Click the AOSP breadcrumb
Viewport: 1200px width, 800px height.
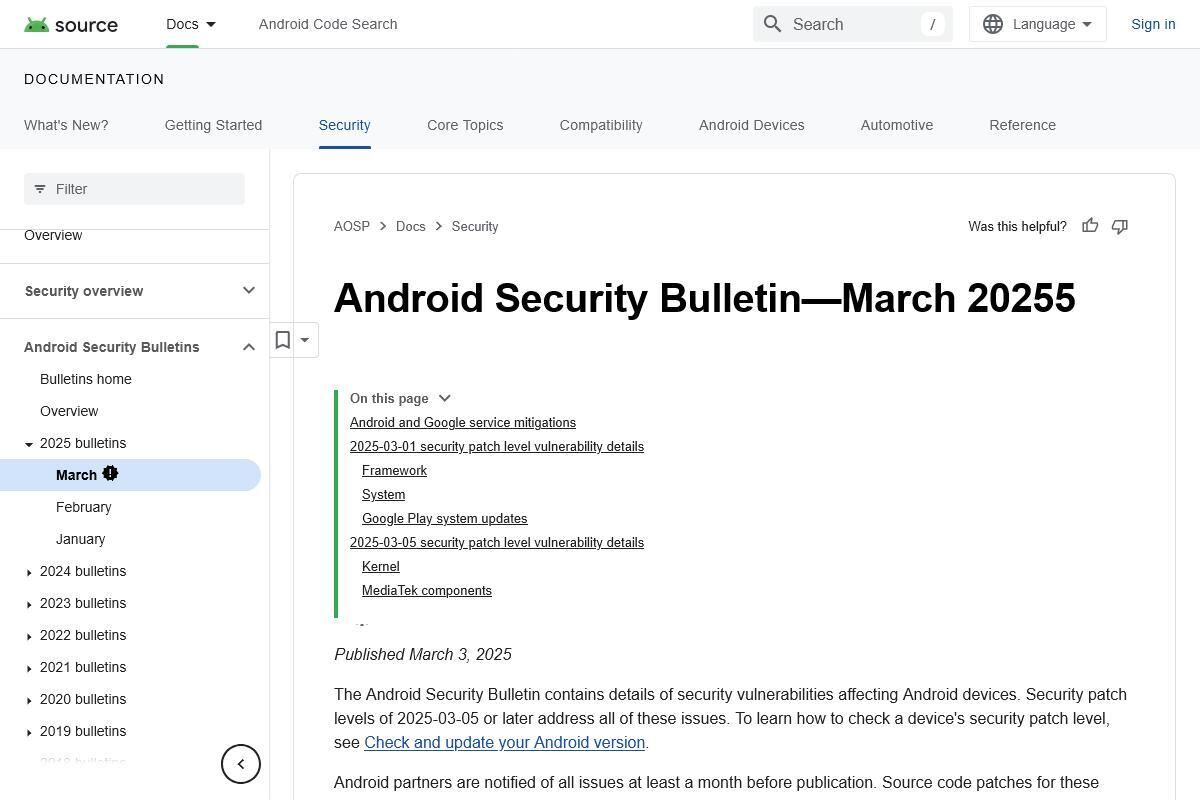(x=352, y=226)
